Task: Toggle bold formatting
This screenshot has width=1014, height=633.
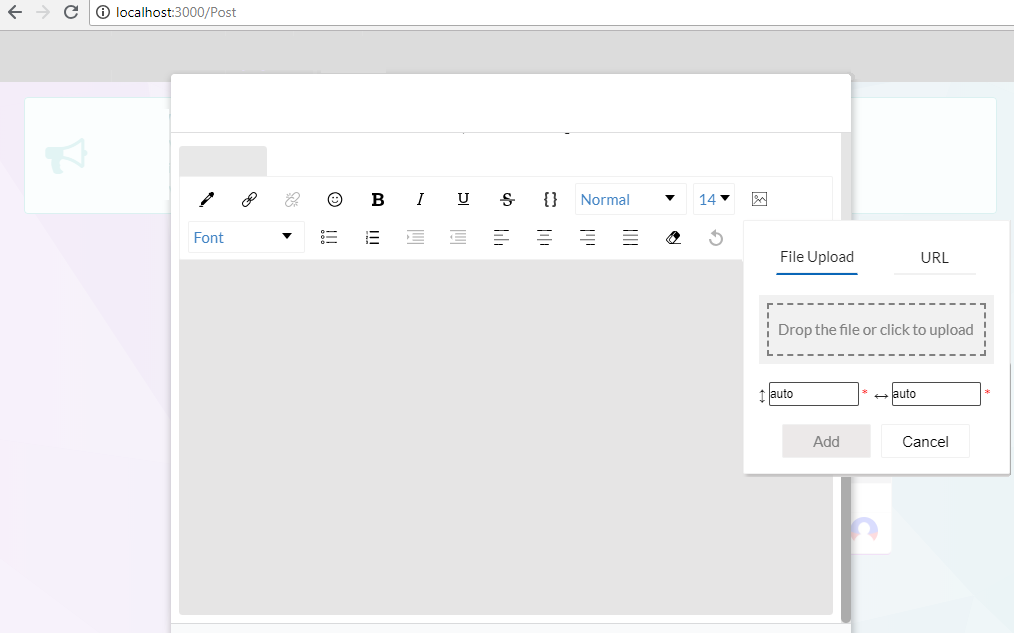Action: point(377,199)
